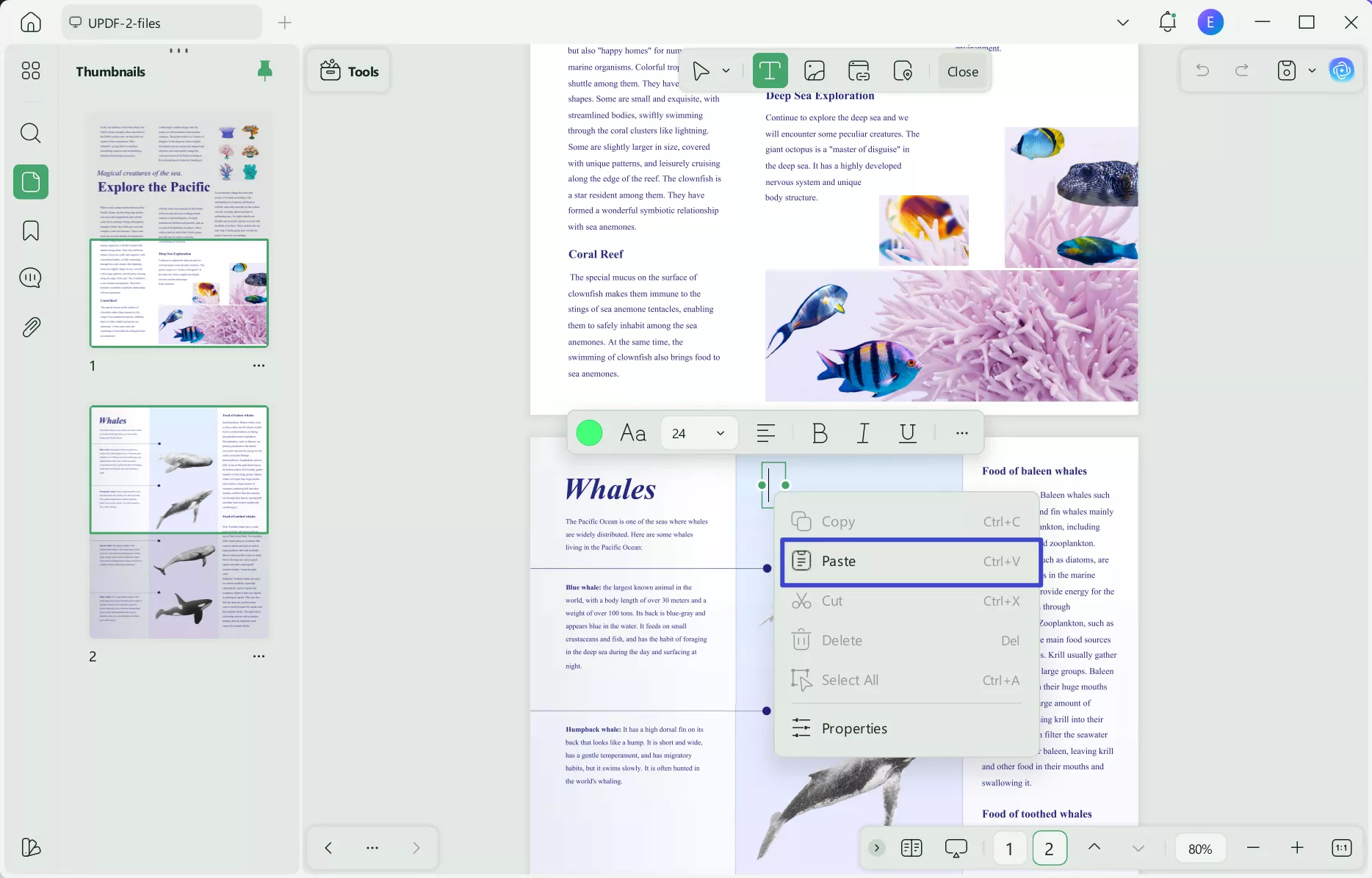Toggle bold formatting in text toolbar
The height and width of the screenshot is (878, 1372).
tap(820, 433)
